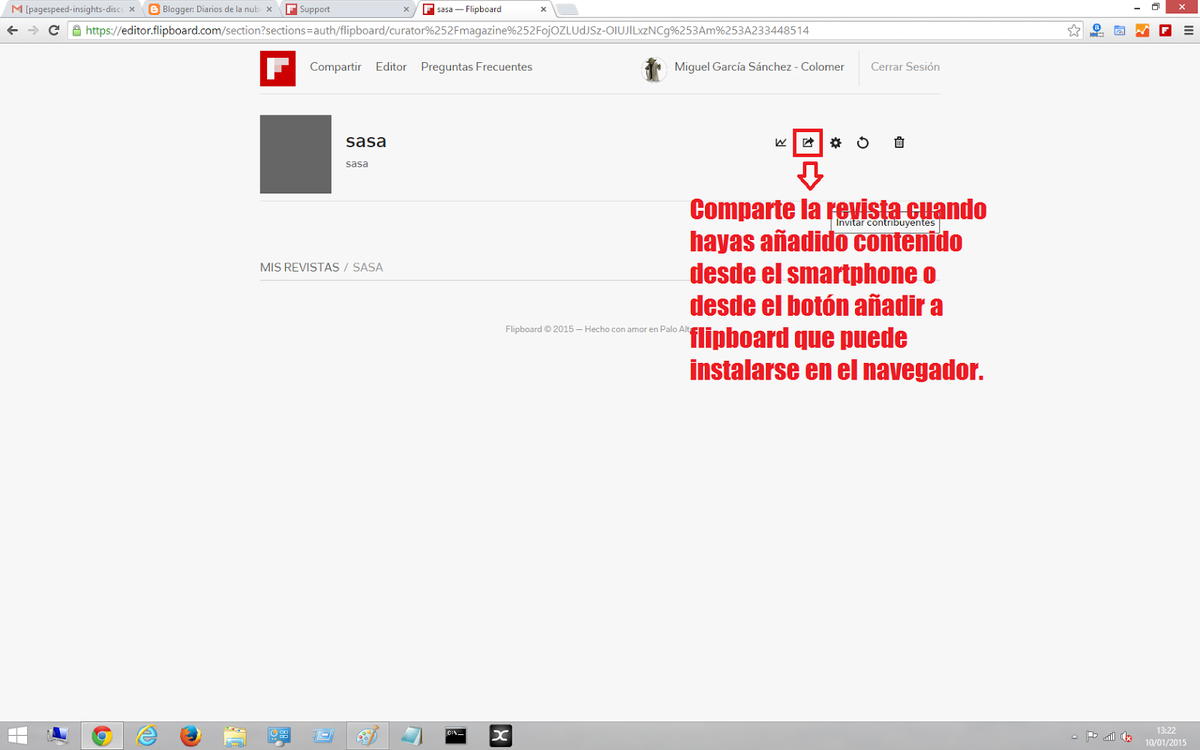Click the share magazine icon
The image size is (1200, 750).
click(x=808, y=143)
